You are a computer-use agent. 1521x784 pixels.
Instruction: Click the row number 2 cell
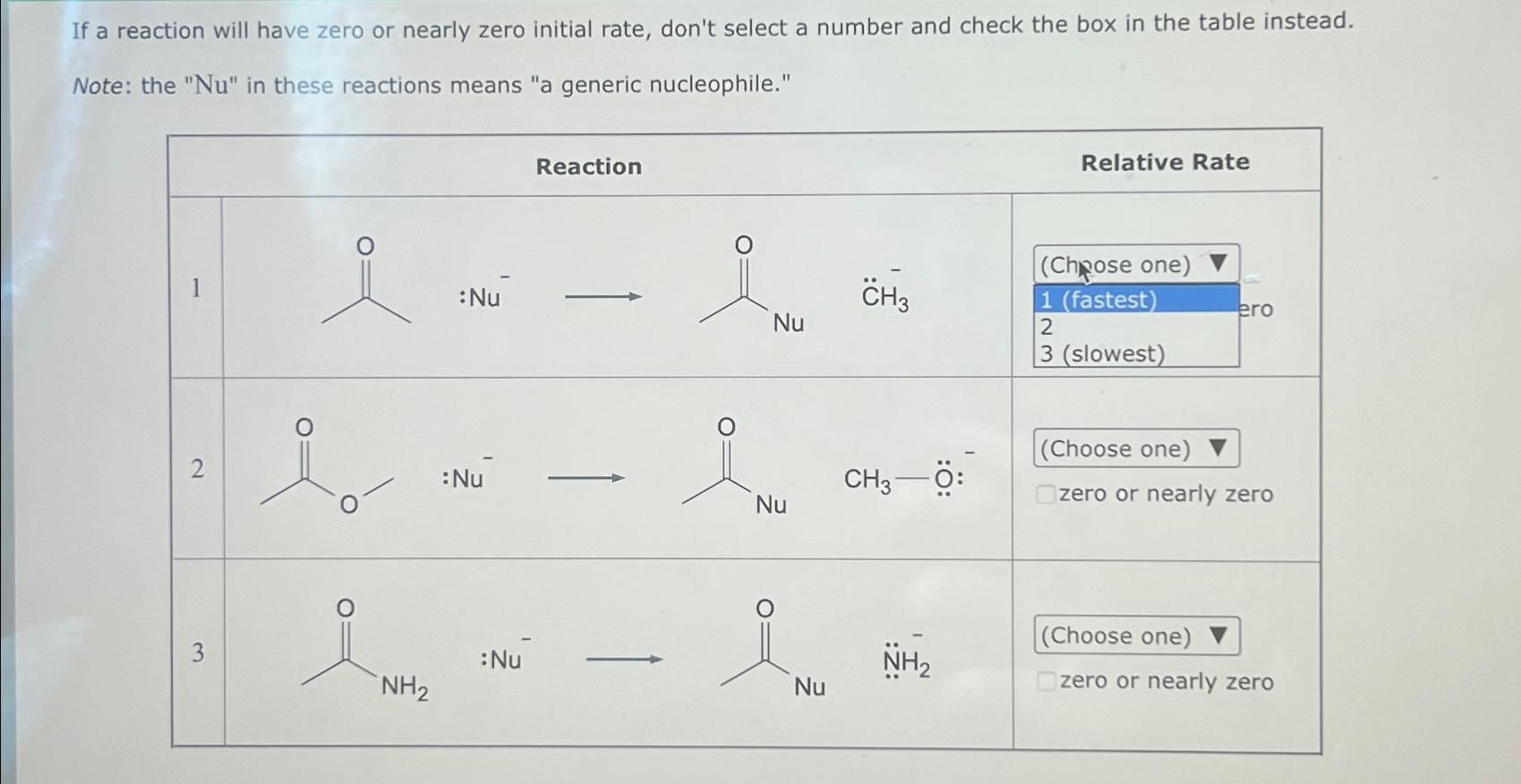pyautogui.click(x=198, y=466)
